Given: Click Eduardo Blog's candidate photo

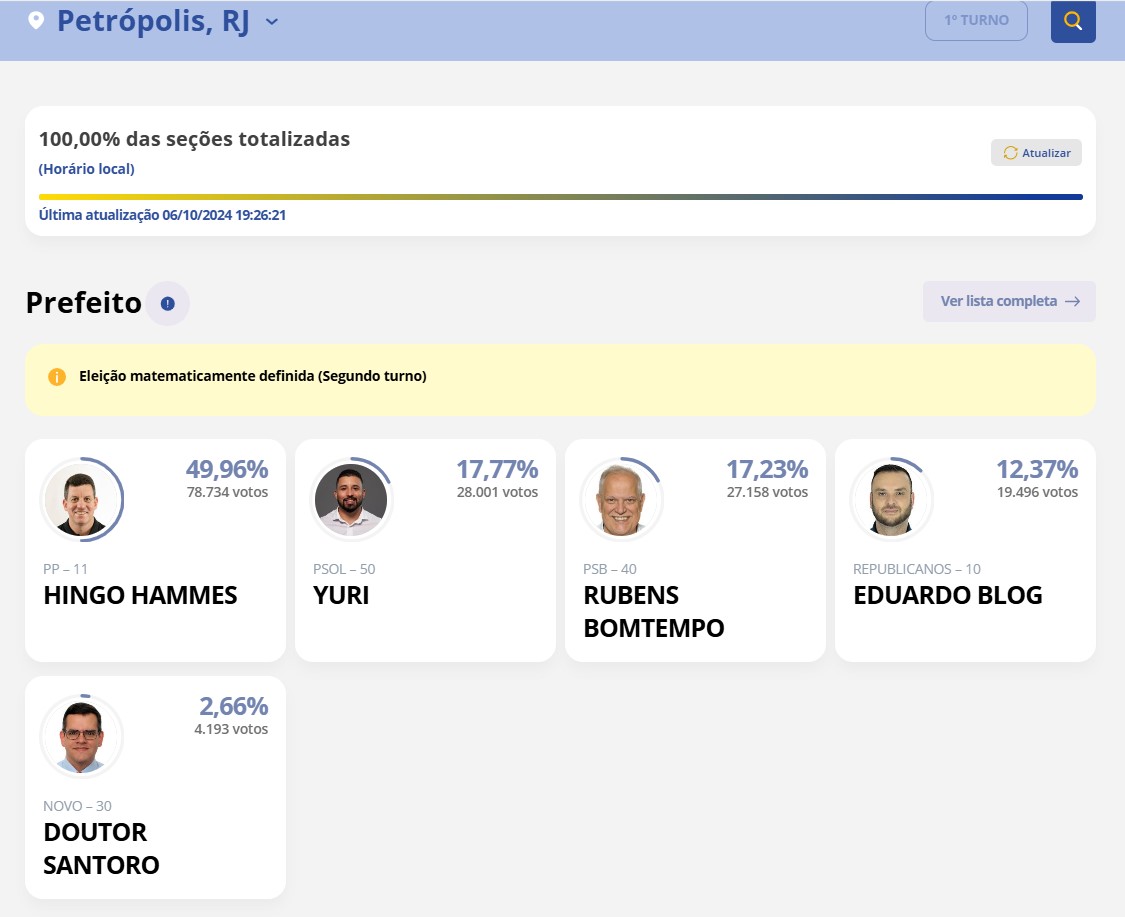Looking at the screenshot, I should pos(891,498).
